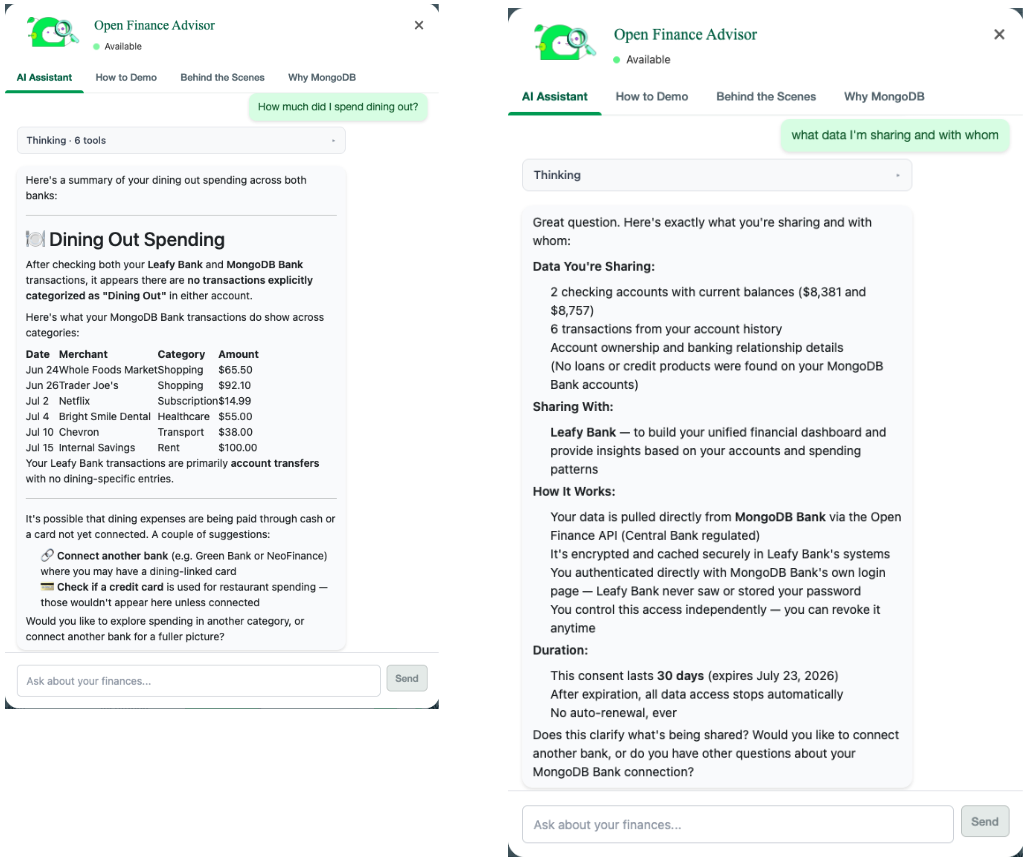Click the Whole Foods Market table row
This screenshot has width=1028, height=861.
tap(142, 370)
